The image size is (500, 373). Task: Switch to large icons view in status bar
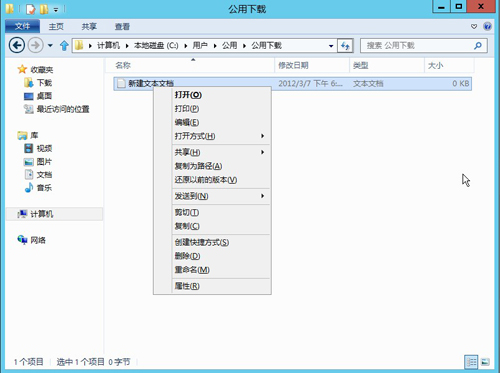[485, 362]
